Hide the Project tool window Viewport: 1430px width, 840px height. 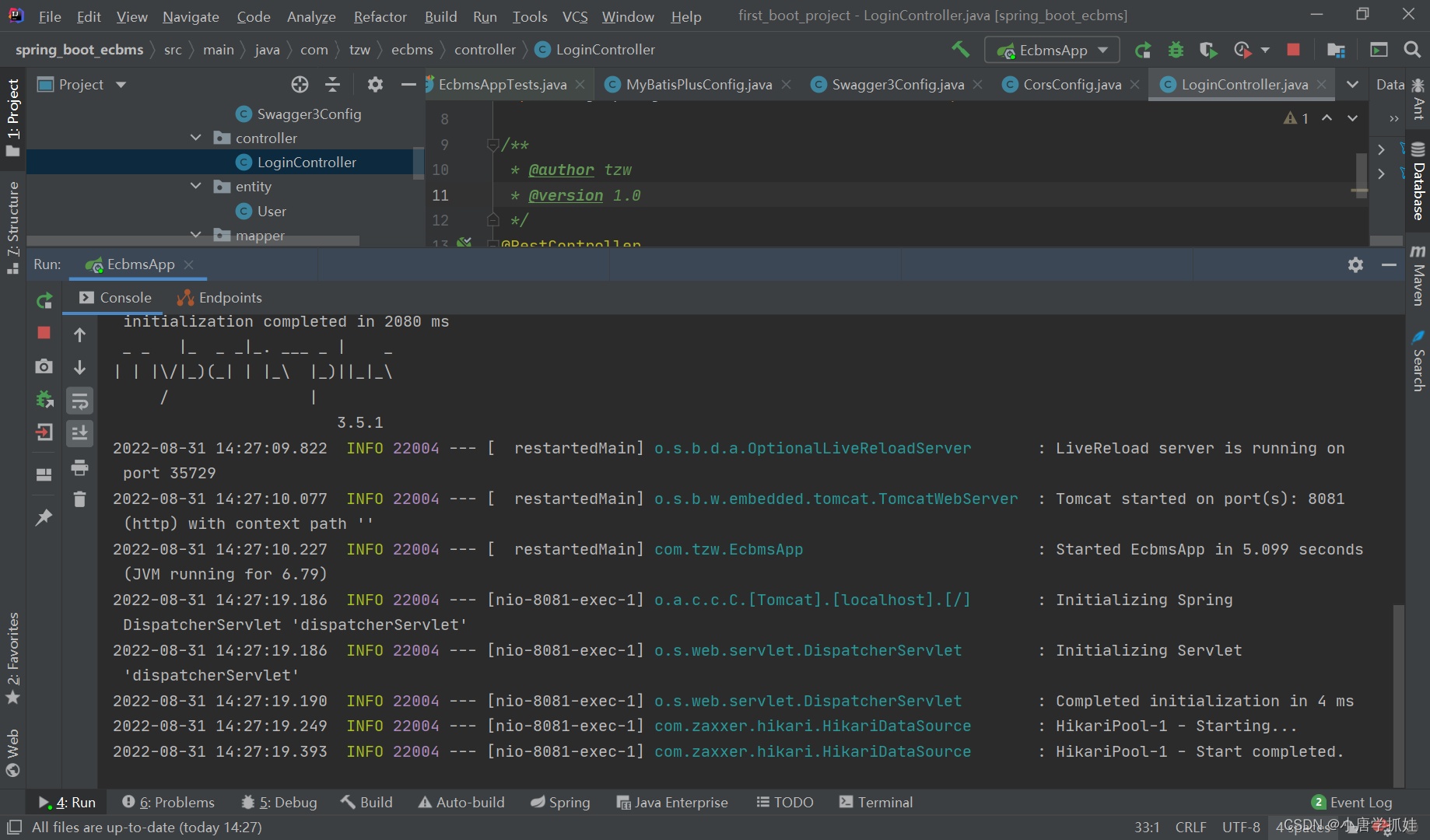[408, 84]
